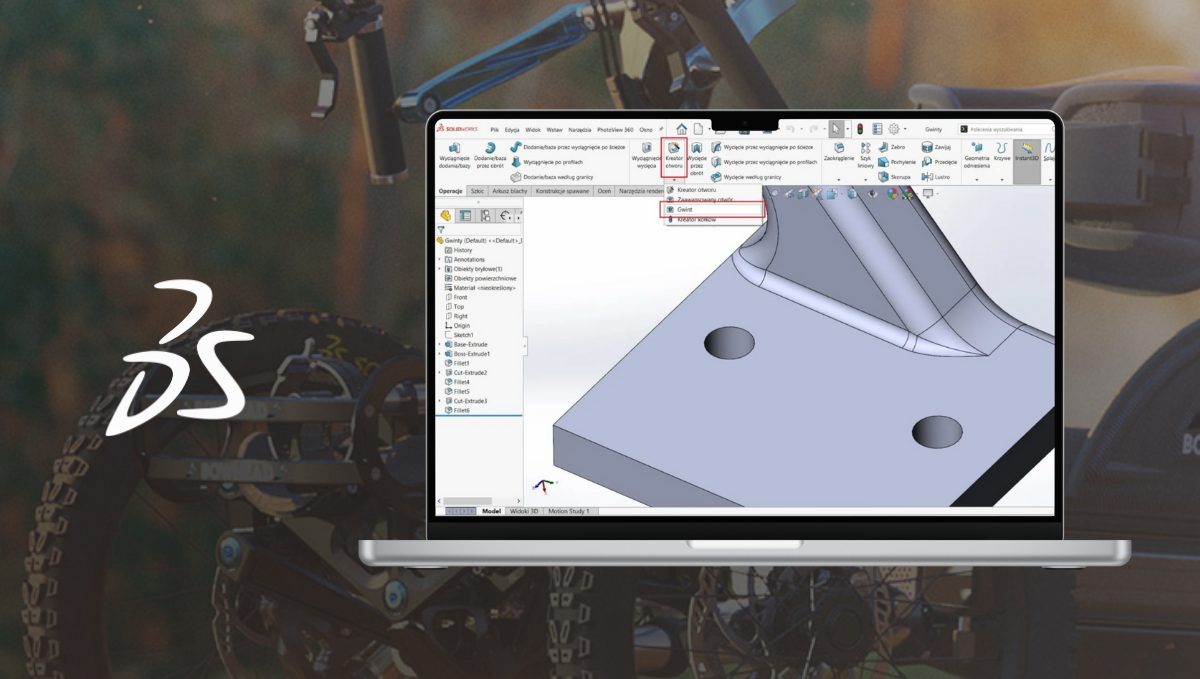Switch to the Motion Study 1 tab
Image resolution: width=1200 pixels, height=679 pixels.
tap(569, 511)
